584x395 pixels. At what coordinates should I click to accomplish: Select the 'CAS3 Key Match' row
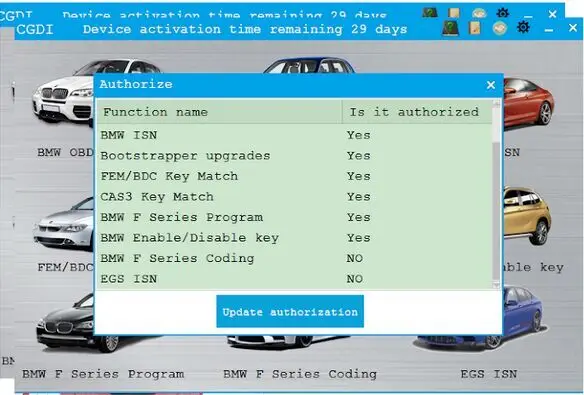[x=294, y=197]
